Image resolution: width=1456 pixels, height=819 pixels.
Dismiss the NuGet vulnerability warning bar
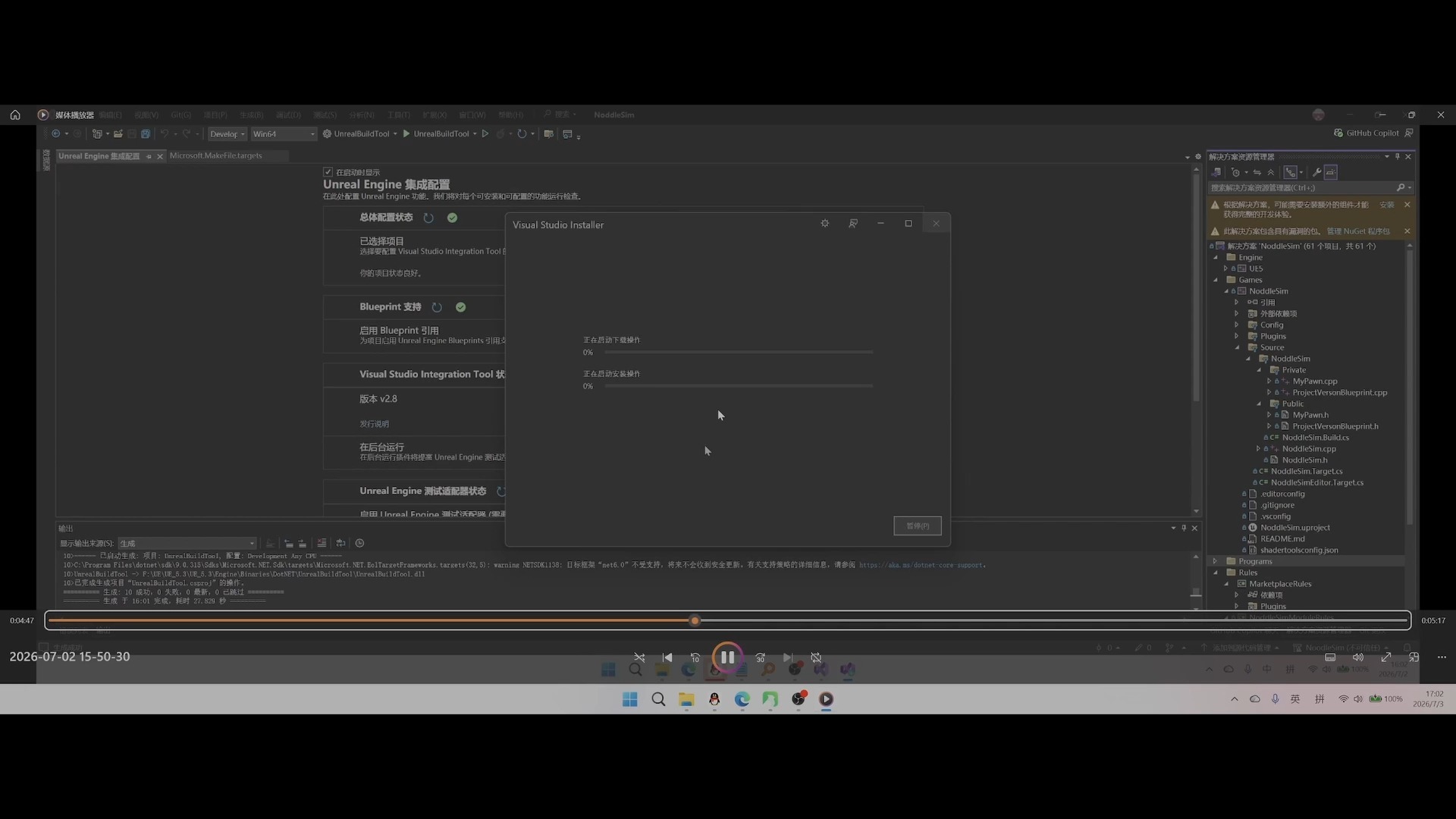(1407, 231)
